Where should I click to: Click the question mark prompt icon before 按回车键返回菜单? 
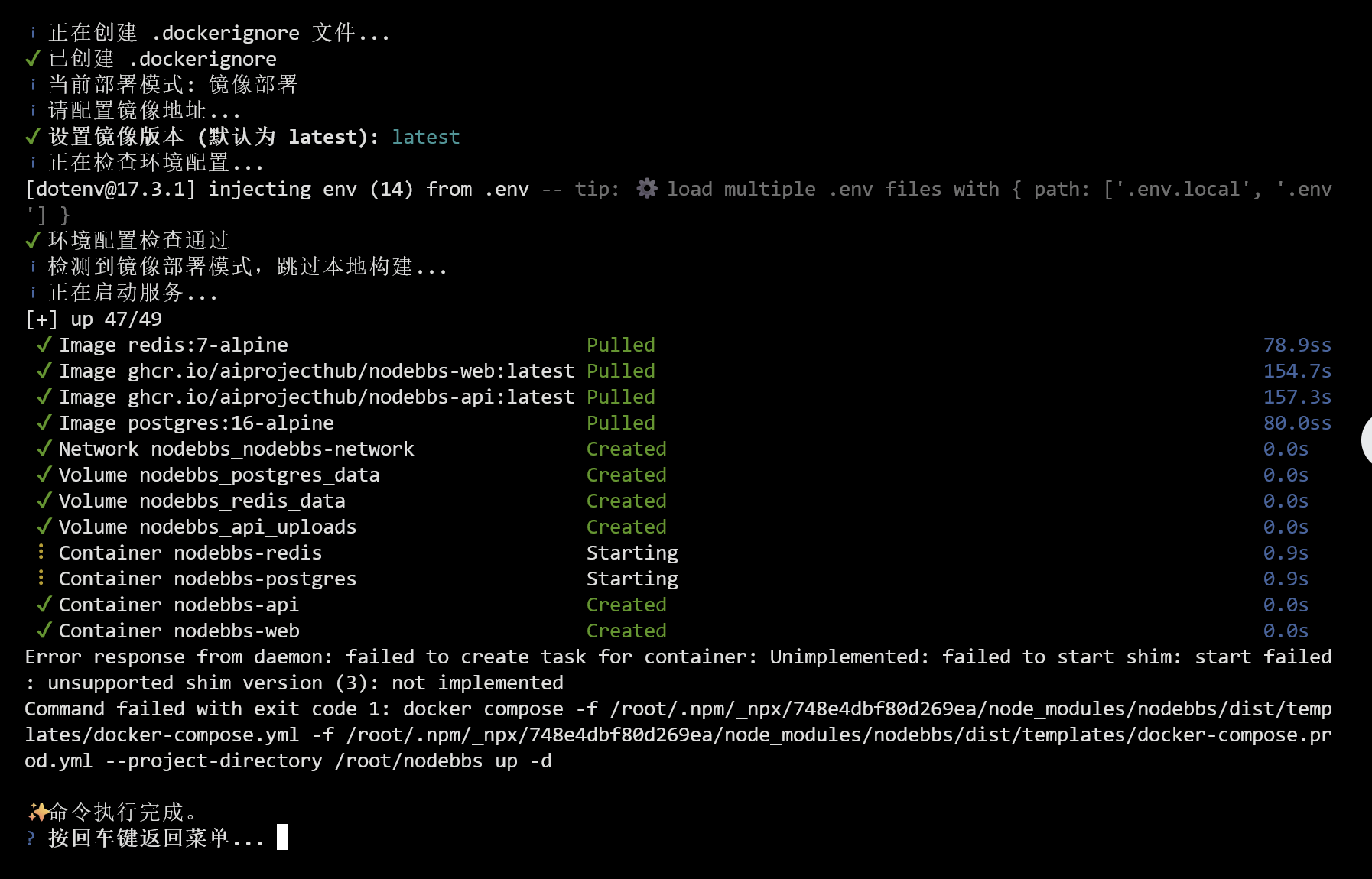[x=31, y=838]
